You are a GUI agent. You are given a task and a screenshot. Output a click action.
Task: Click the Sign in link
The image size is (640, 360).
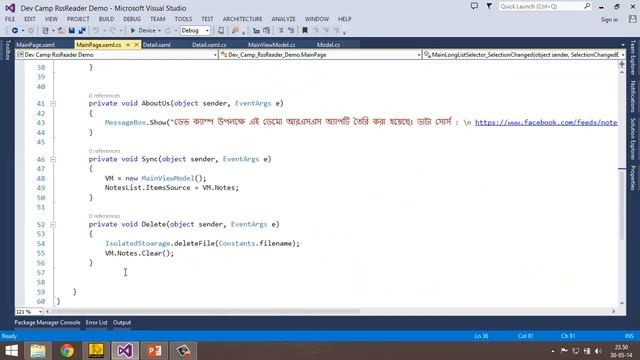click(609, 19)
